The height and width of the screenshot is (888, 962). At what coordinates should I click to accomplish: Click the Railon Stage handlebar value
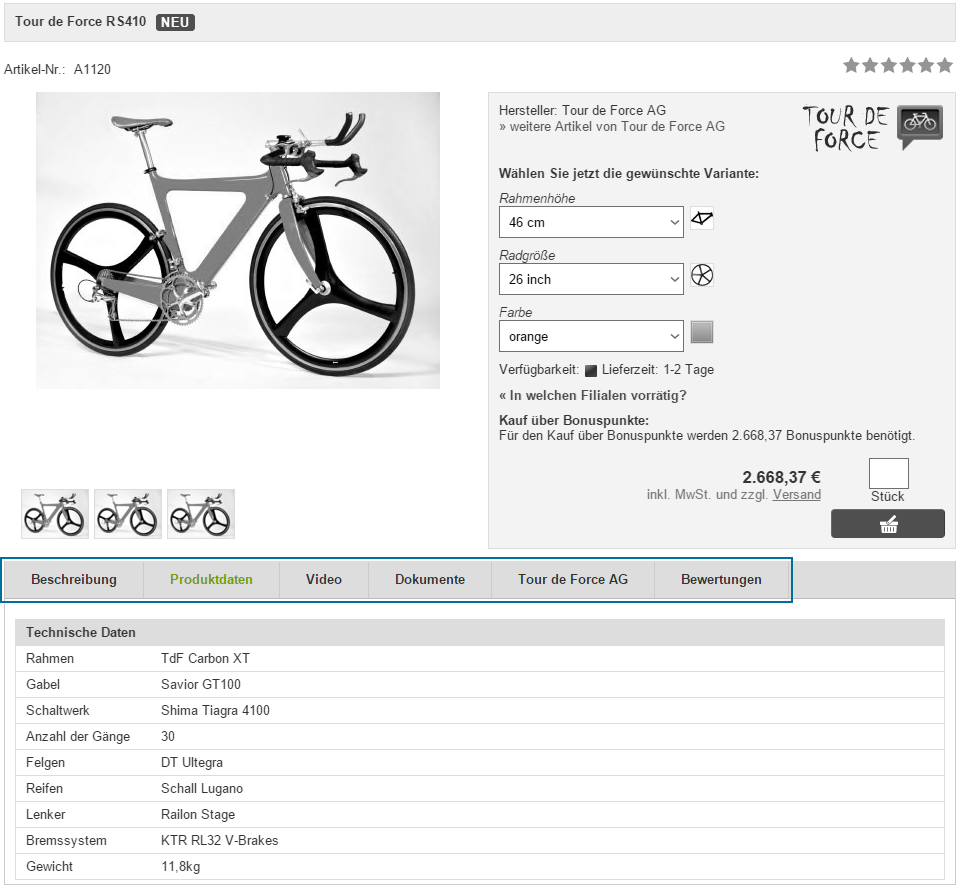(198, 814)
